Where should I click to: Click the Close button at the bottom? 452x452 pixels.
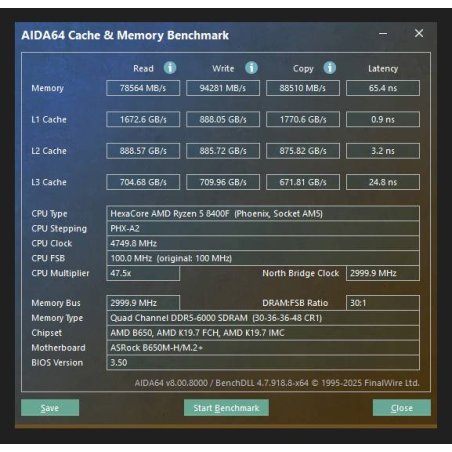coord(402,408)
